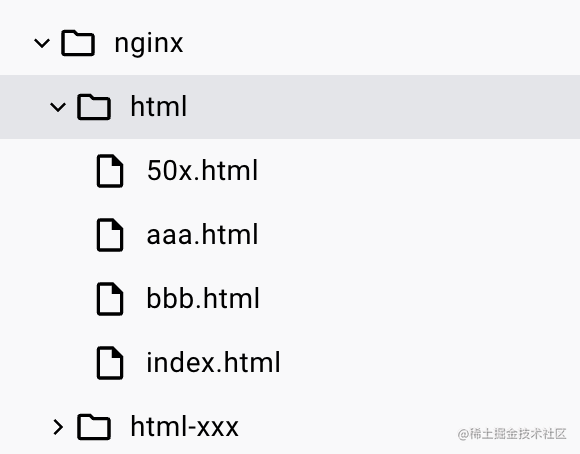
Task: Click the html-xxx folder icon
Action: 94,427
